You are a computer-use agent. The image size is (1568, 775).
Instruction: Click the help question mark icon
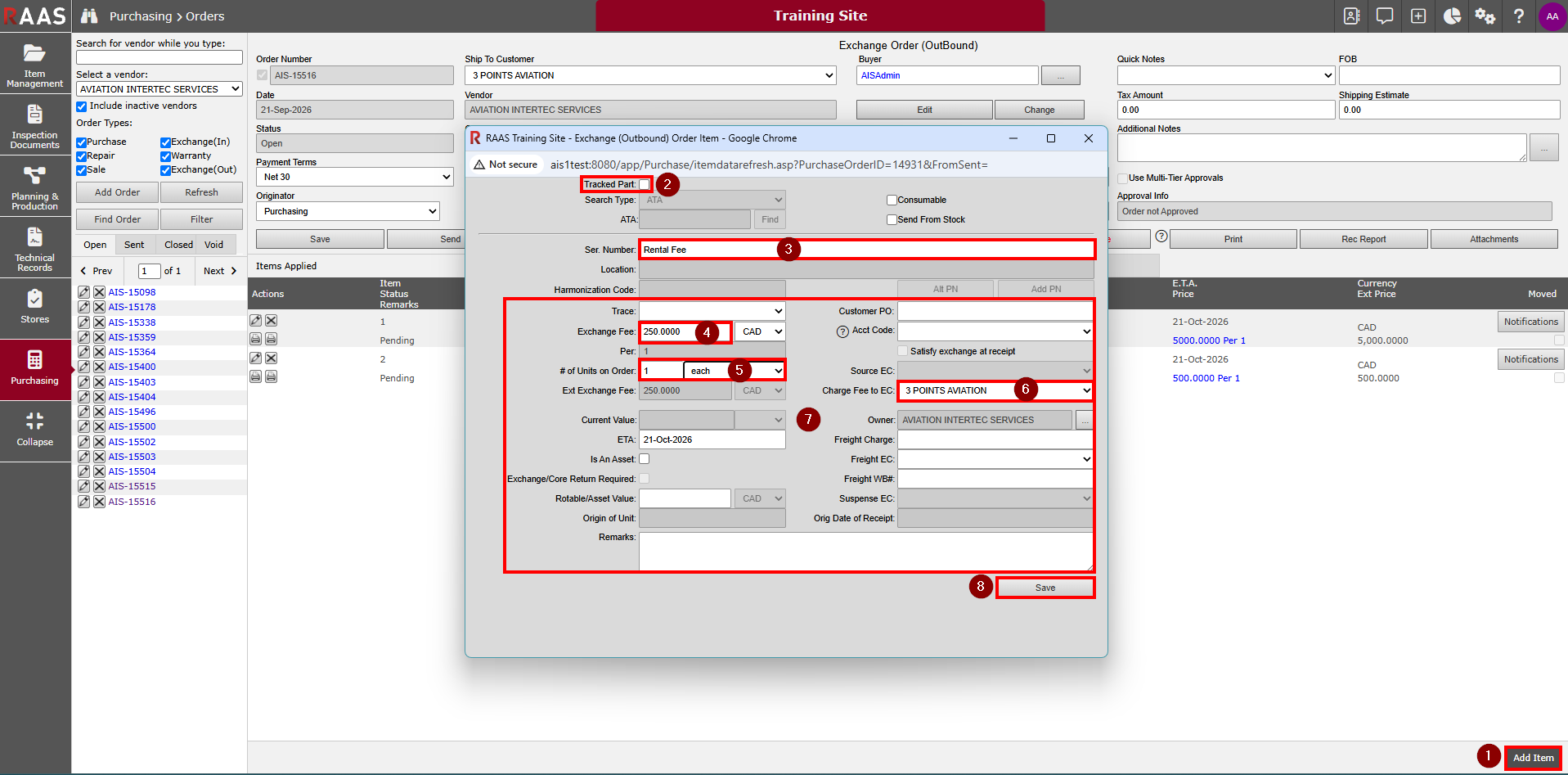[1518, 16]
